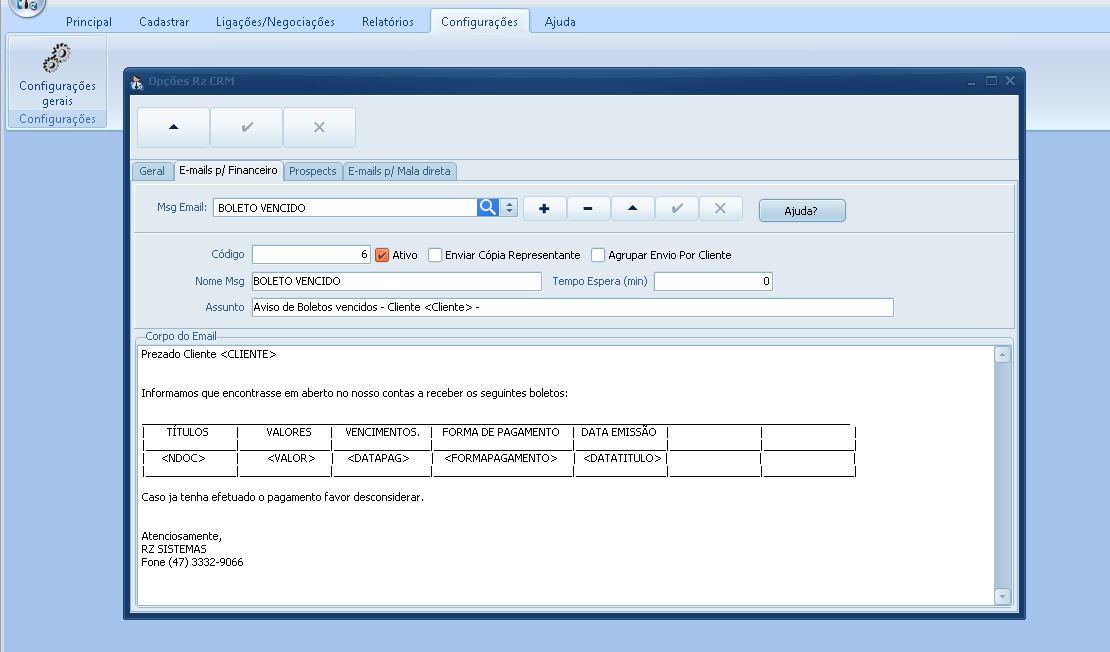This screenshot has height=652, width=1110.
Task: Open the Msg Email combo box
Action: point(345,207)
